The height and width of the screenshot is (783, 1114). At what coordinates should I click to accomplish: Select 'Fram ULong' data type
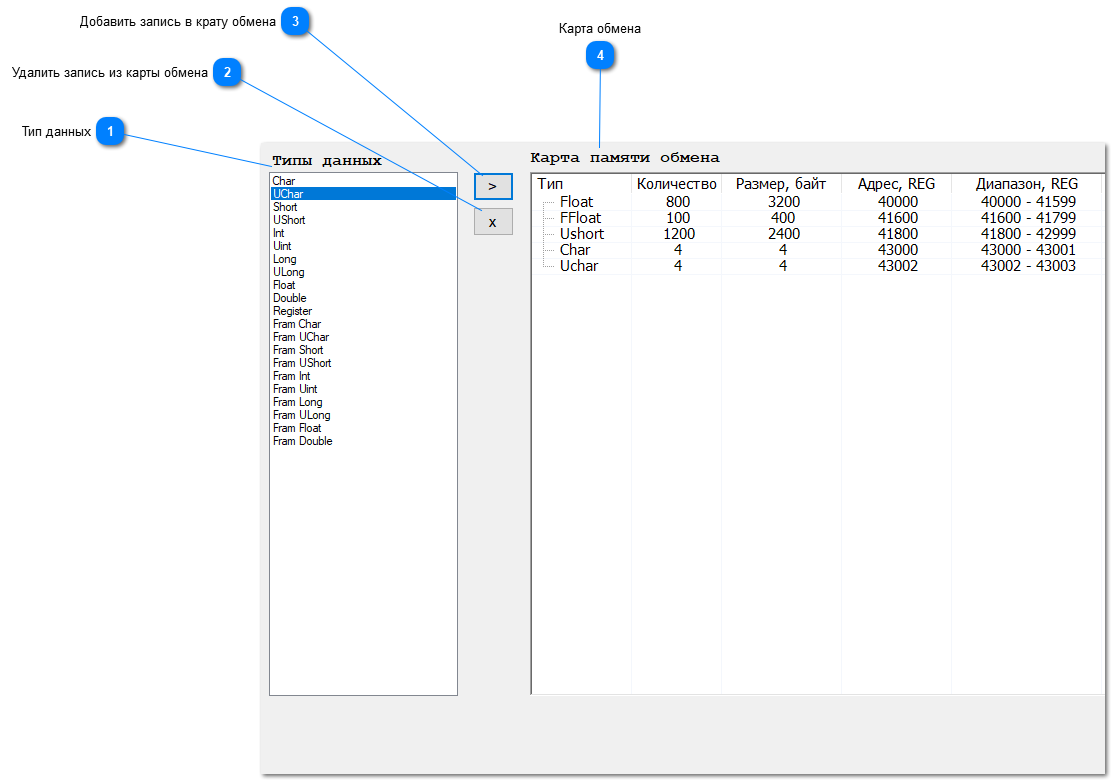pos(363,416)
